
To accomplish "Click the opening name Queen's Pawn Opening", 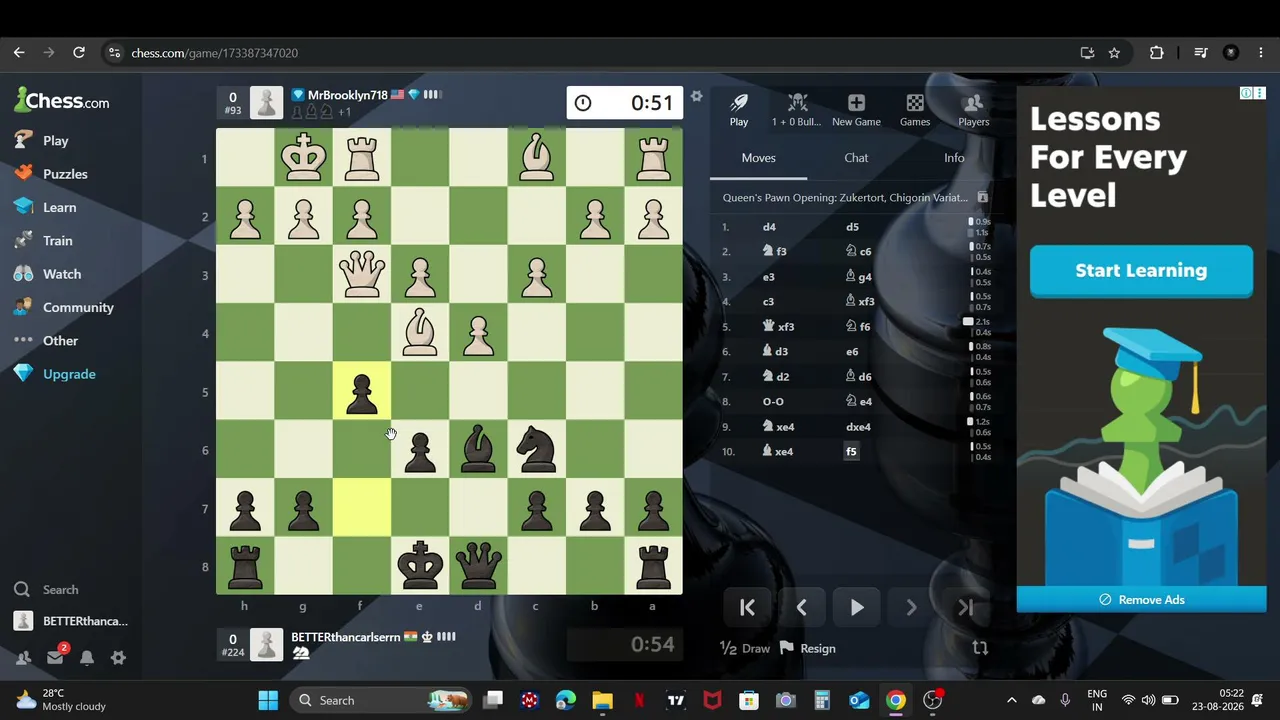I will (844, 198).
